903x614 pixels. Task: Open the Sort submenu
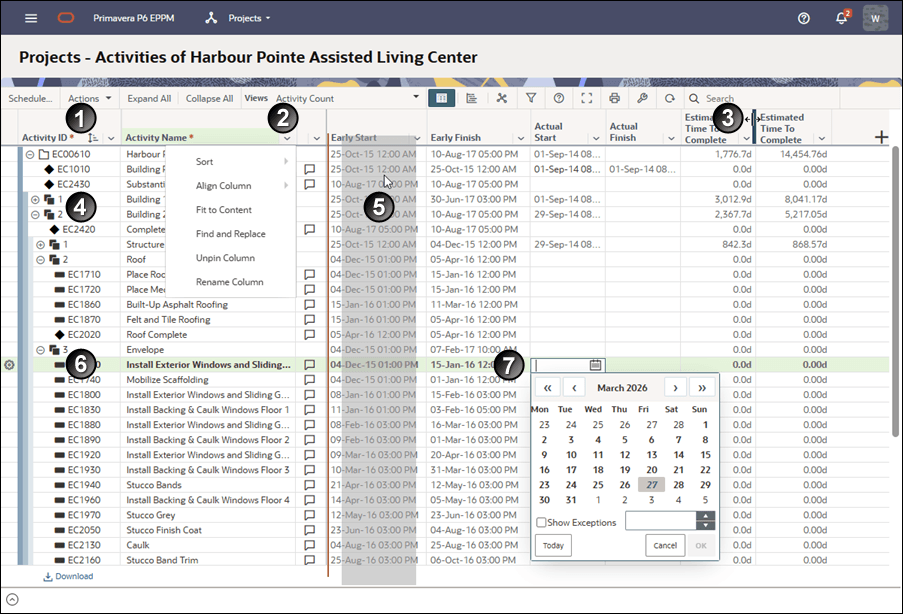tap(230, 162)
